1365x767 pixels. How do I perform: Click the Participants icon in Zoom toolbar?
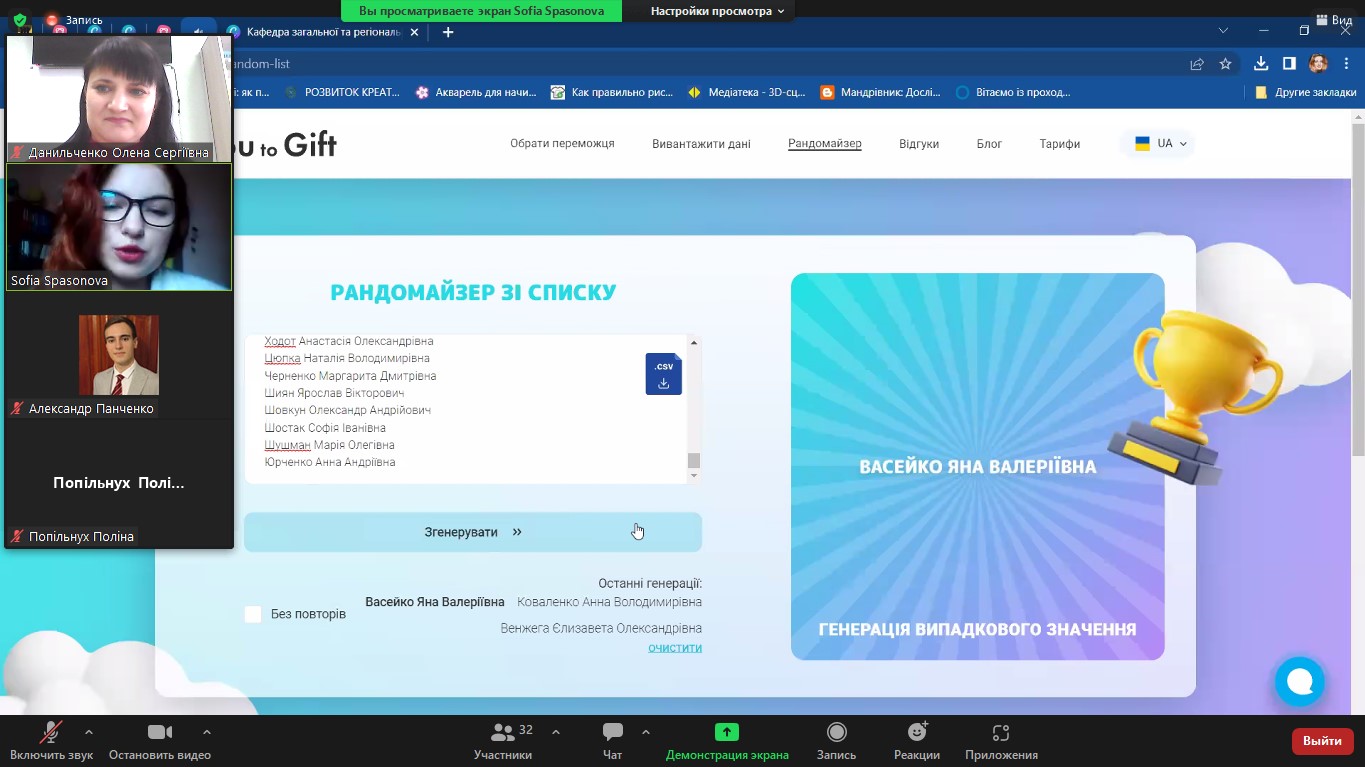[x=503, y=733]
